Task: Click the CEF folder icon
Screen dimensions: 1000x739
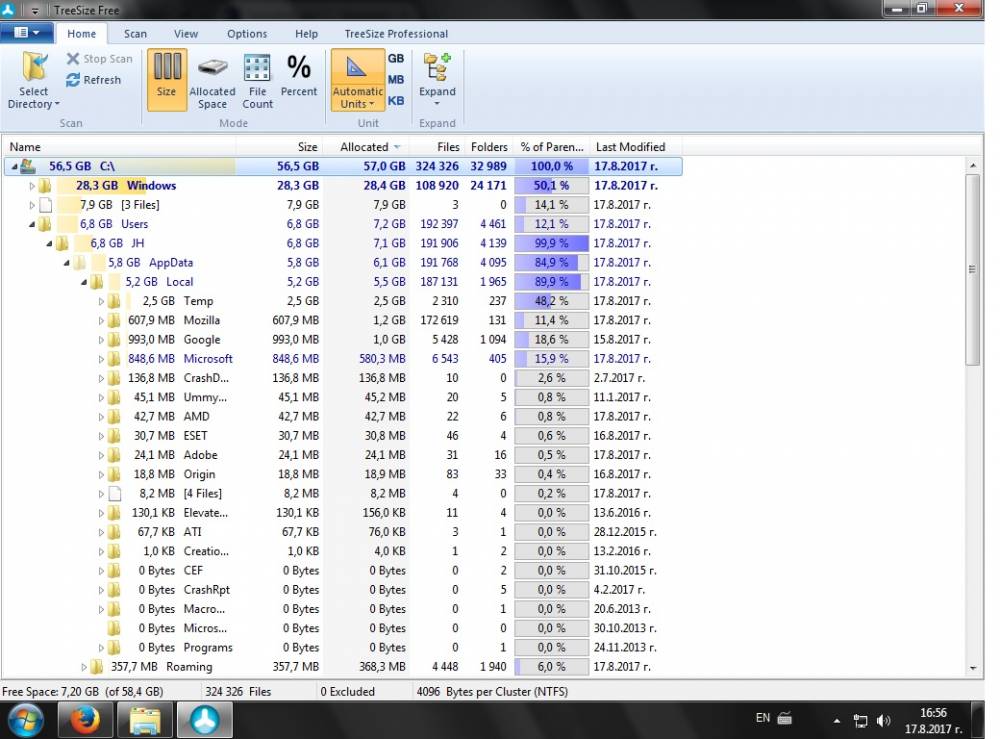Action: (114, 570)
